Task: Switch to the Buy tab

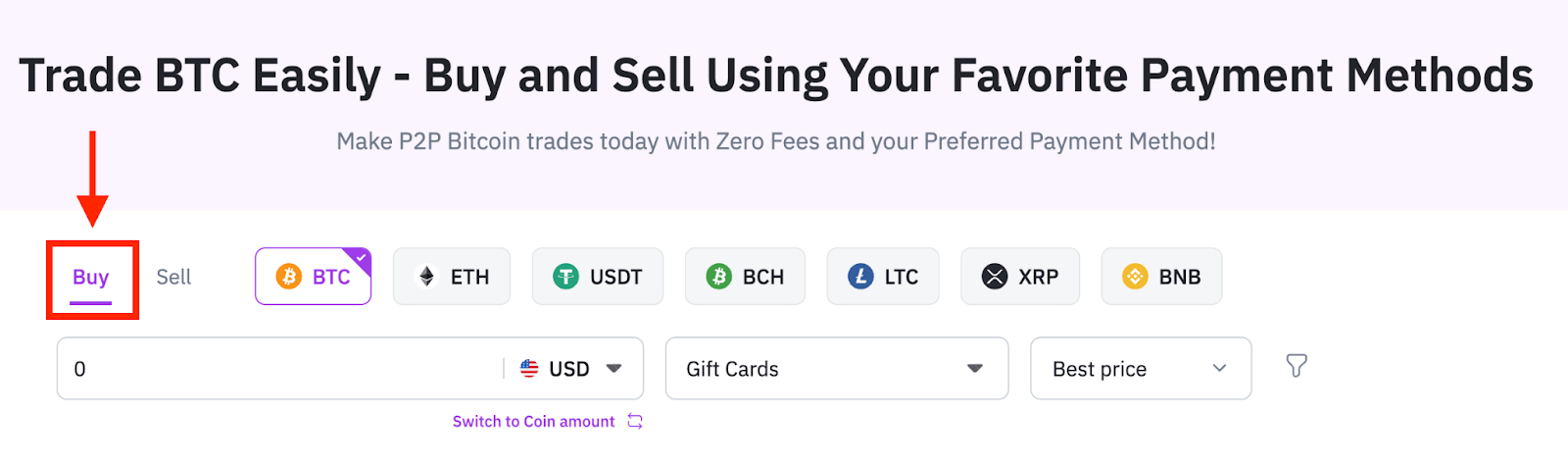Action: click(x=91, y=278)
